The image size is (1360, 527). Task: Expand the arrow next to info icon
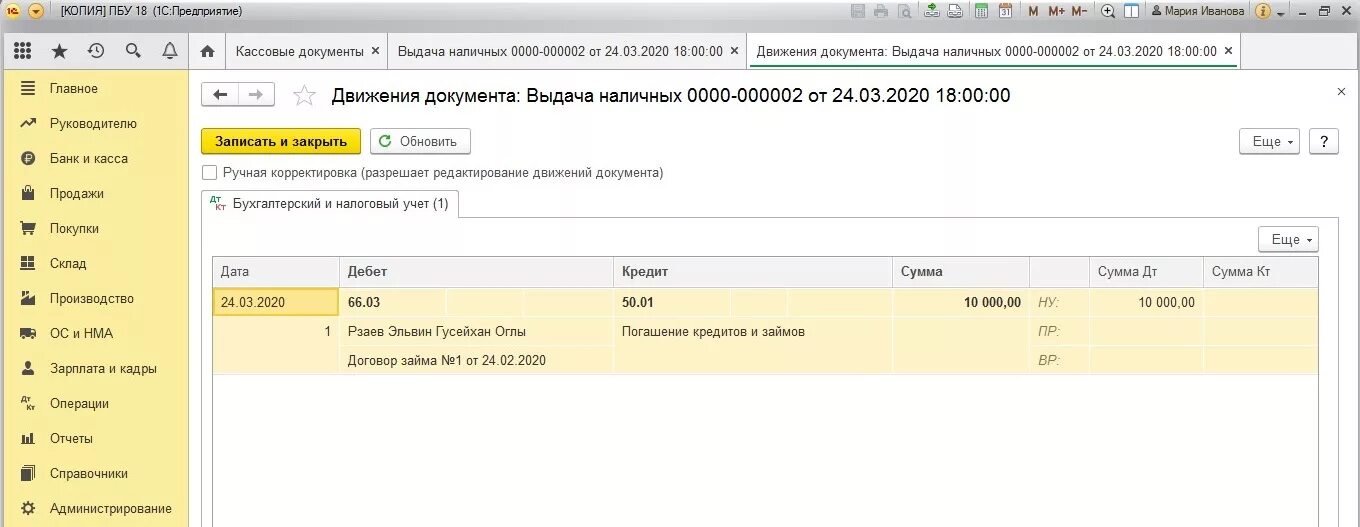[x=1281, y=12]
